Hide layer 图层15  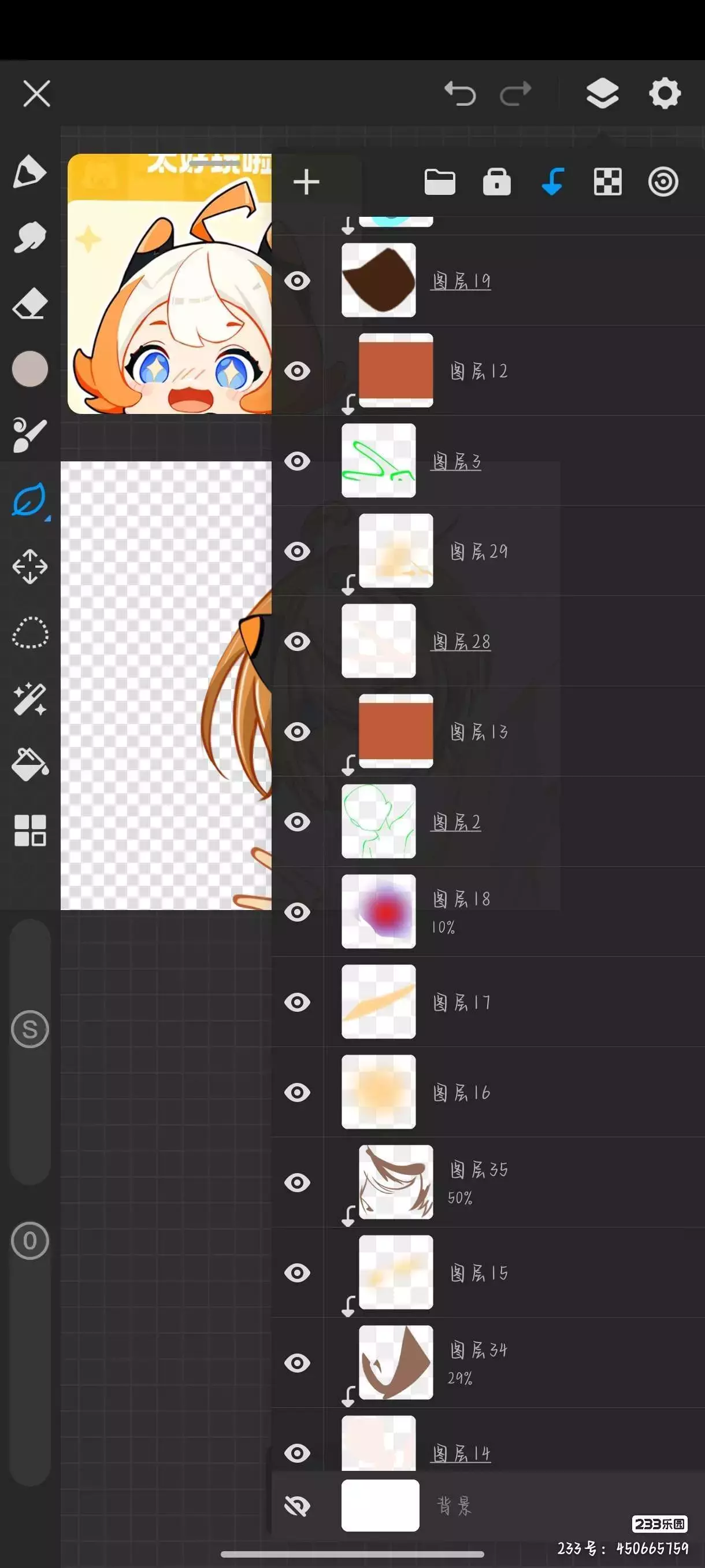pyautogui.click(x=298, y=1272)
